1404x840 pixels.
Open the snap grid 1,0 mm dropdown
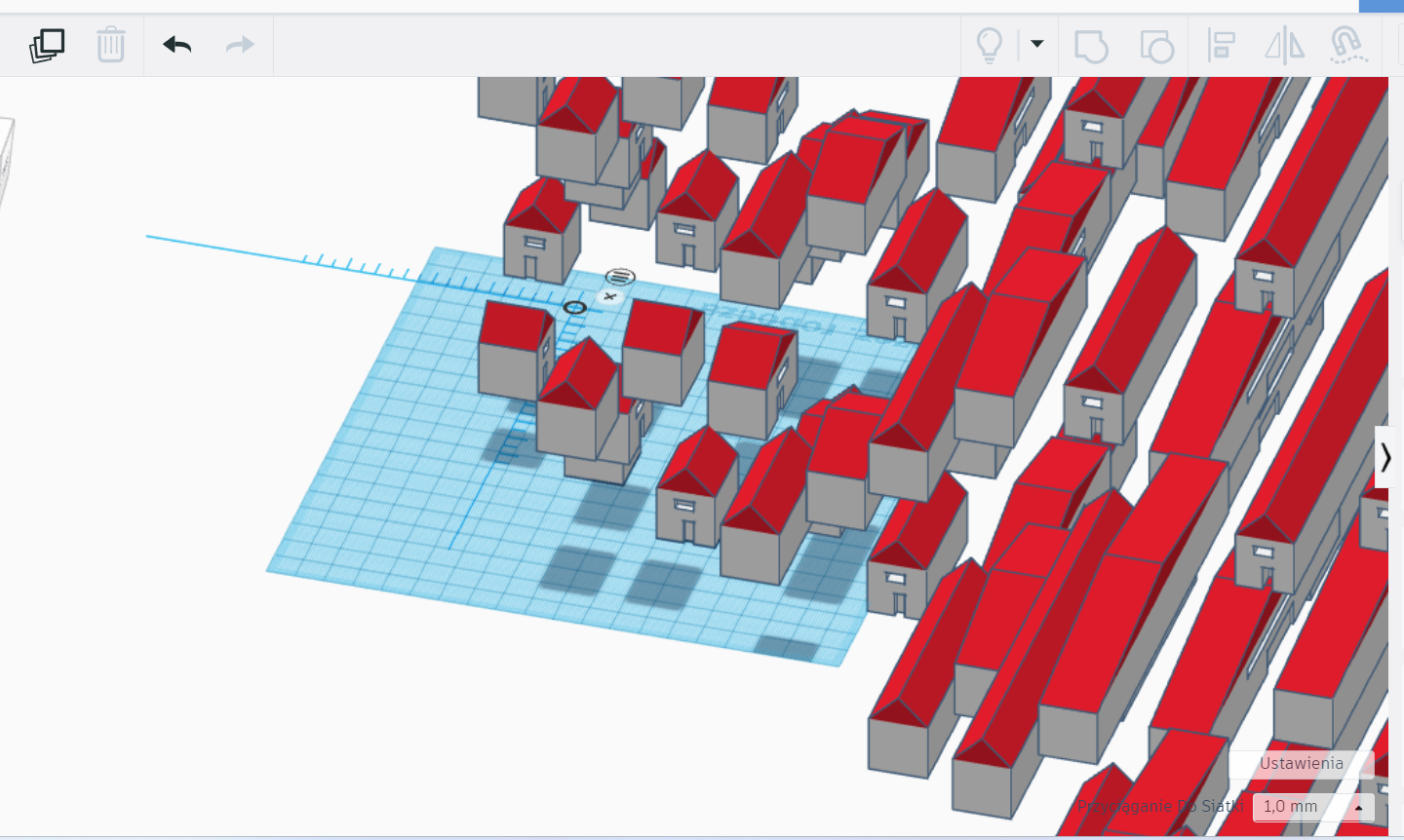[1313, 807]
